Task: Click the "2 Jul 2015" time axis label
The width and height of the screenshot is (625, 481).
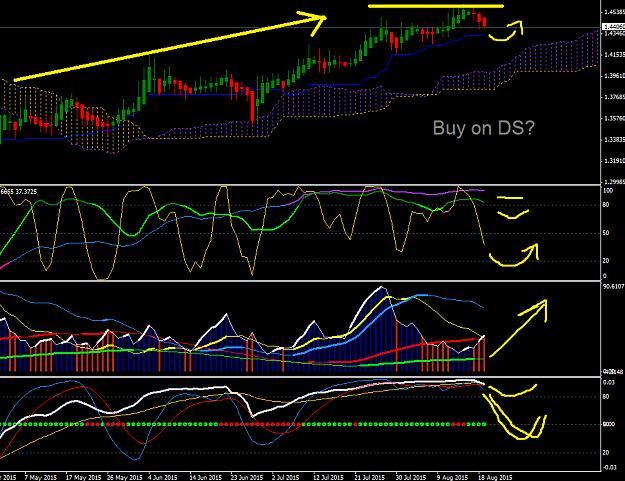Action: click(285, 477)
